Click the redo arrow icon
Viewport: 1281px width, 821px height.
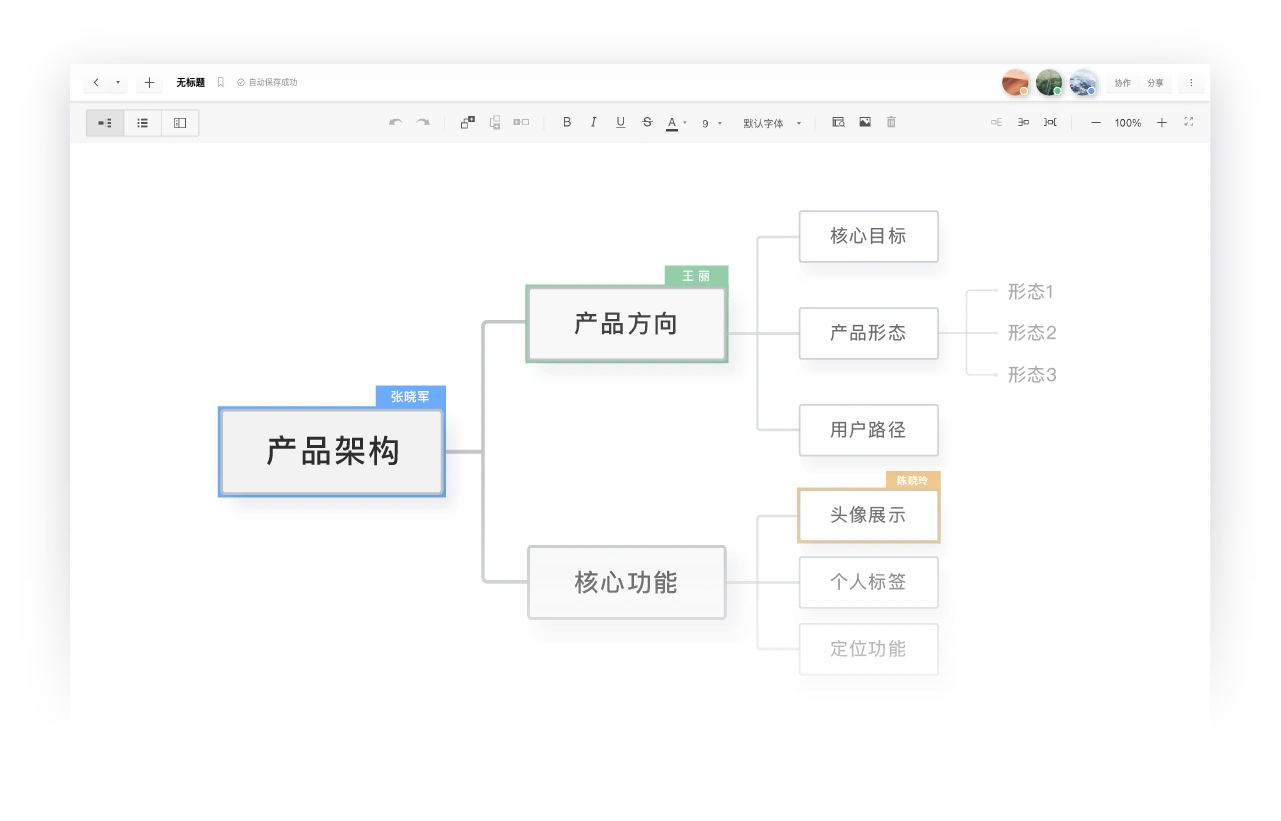click(423, 123)
